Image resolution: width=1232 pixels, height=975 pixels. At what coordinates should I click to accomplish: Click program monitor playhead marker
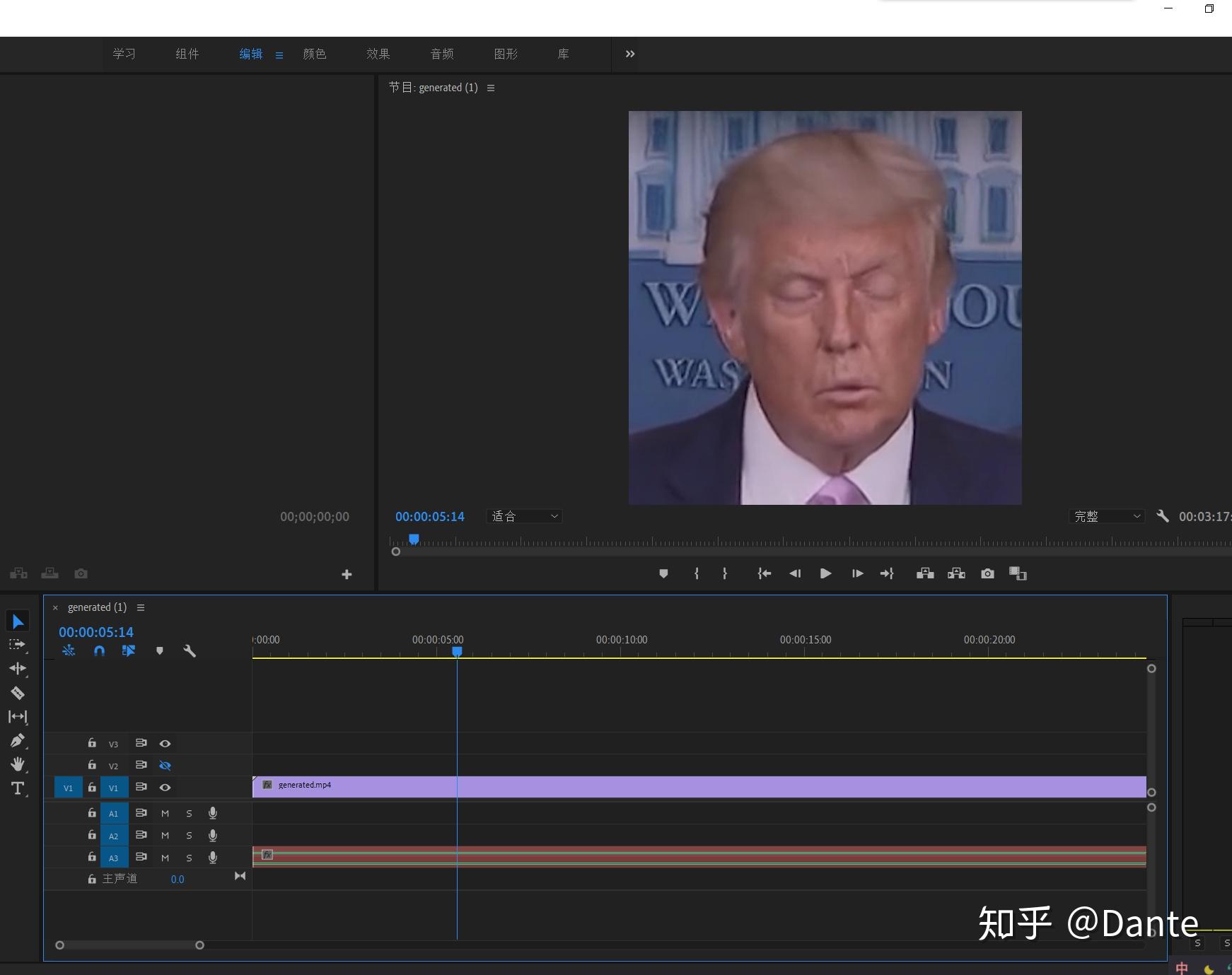[414, 539]
